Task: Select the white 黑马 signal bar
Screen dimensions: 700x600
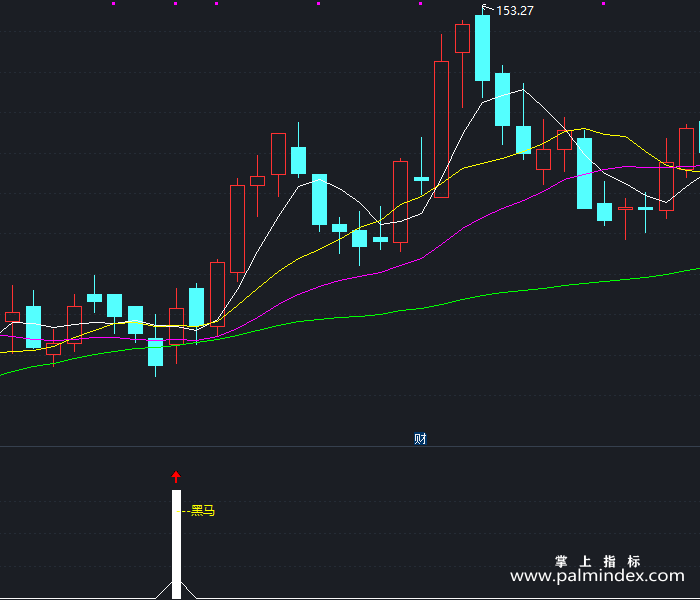Action: pyautogui.click(x=176, y=544)
